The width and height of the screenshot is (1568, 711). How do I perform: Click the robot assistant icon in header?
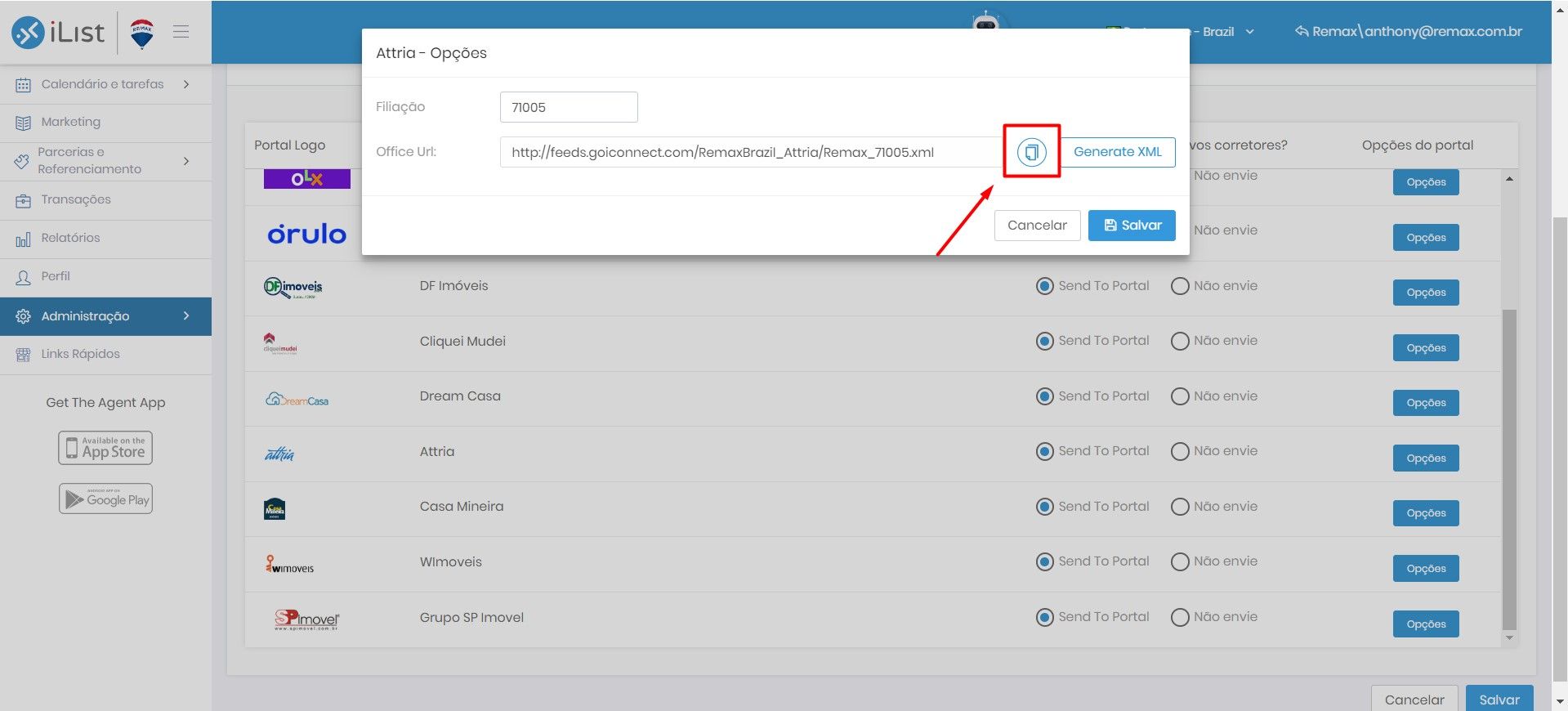[x=986, y=20]
